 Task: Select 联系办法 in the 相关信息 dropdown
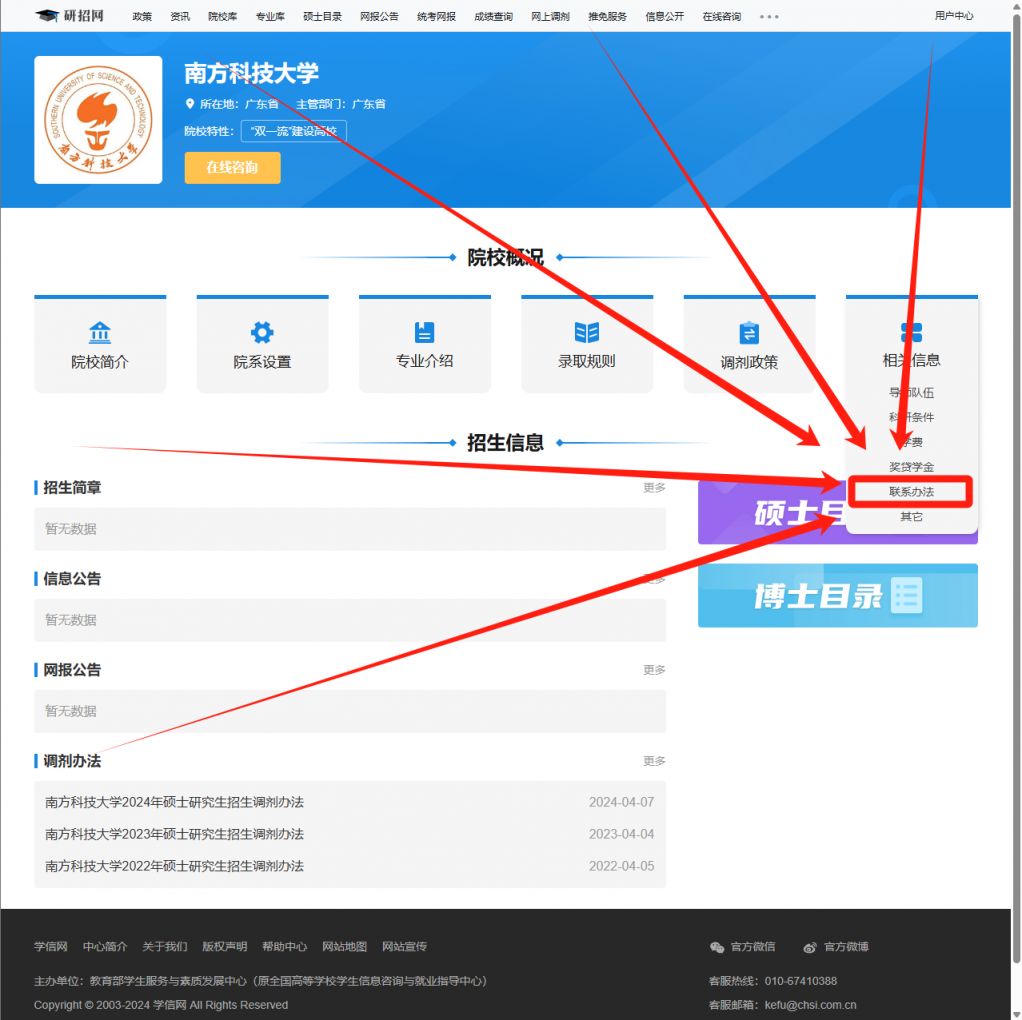tap(911, 491)
